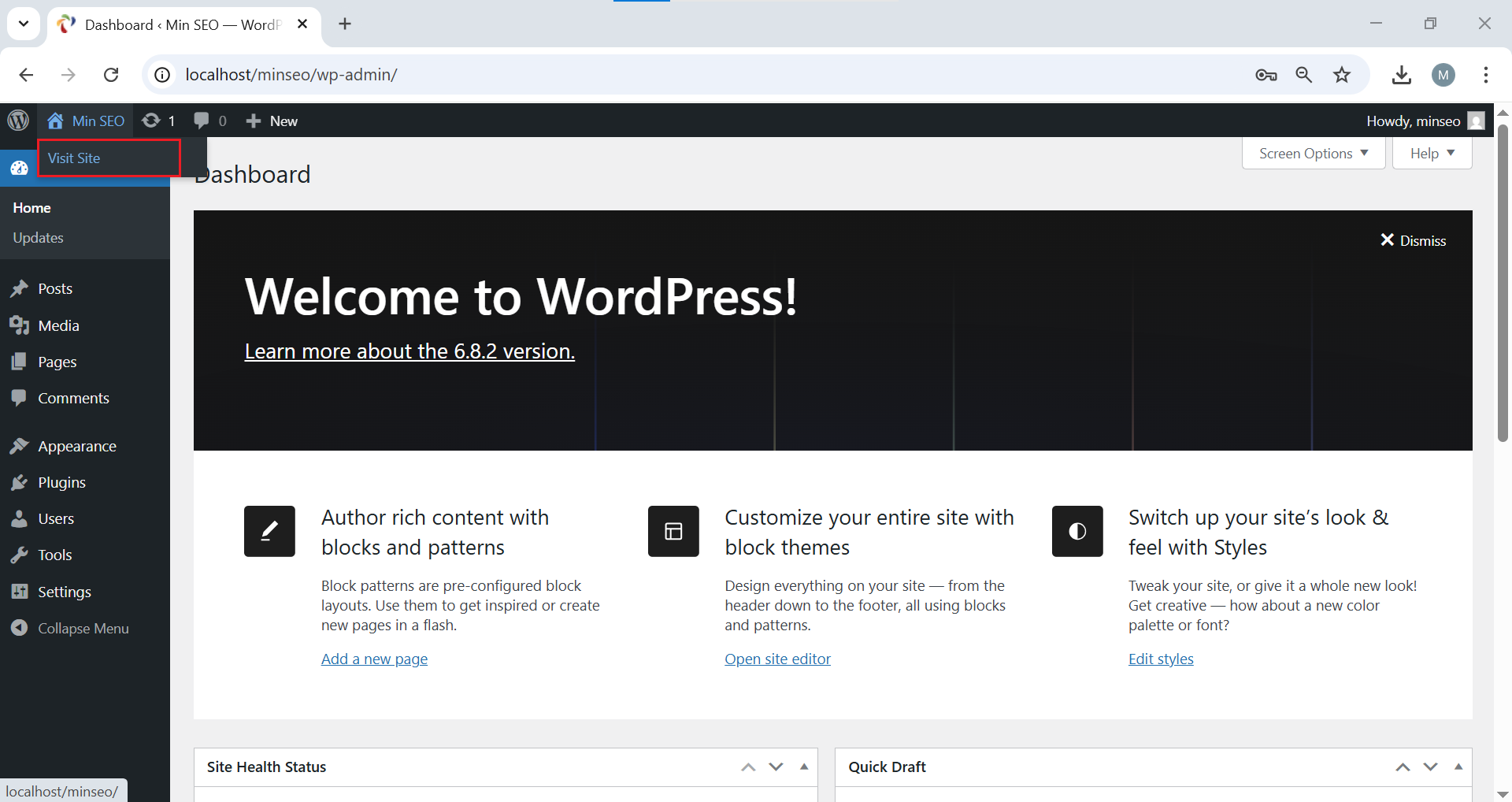
Task: Collapse the Site Health Status panel
Action: 804,767
